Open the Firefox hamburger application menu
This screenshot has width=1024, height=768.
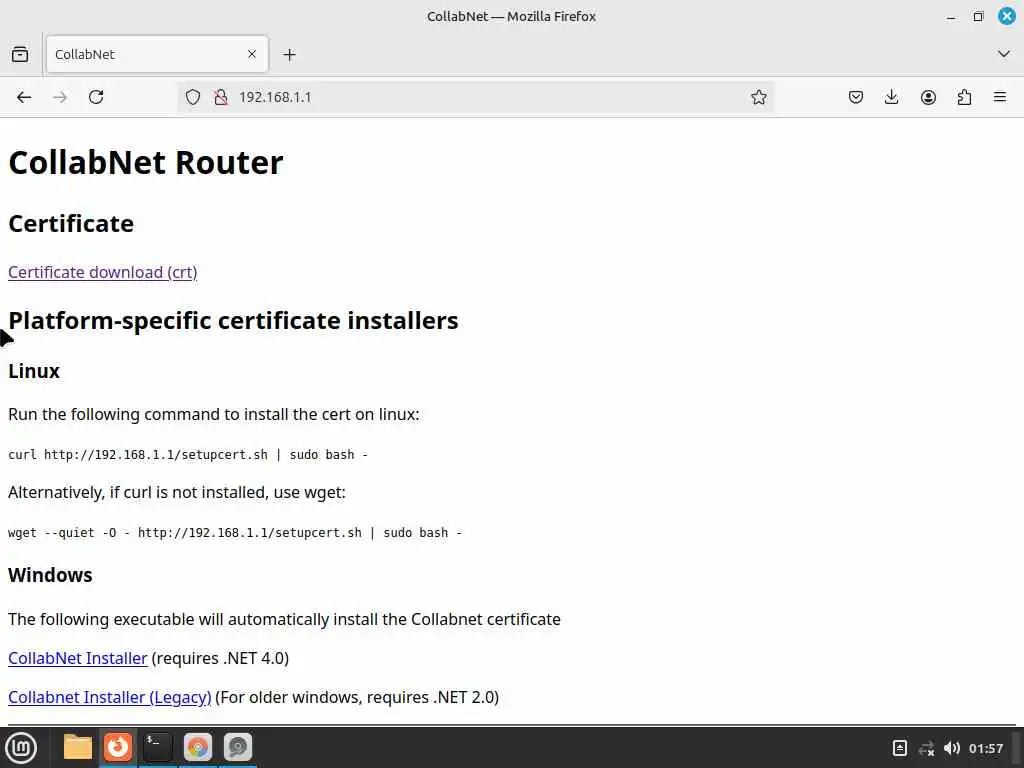pyautogui.click(x=1000, y=97)
